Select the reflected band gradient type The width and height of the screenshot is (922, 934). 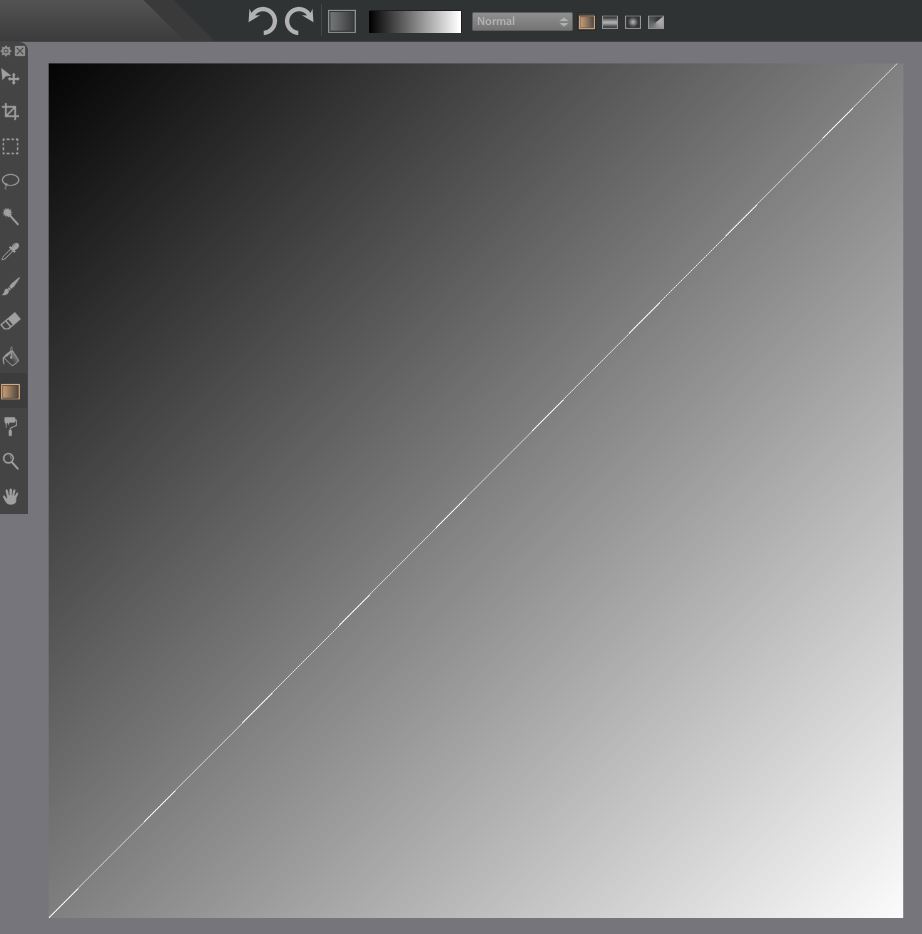point(610,22)
